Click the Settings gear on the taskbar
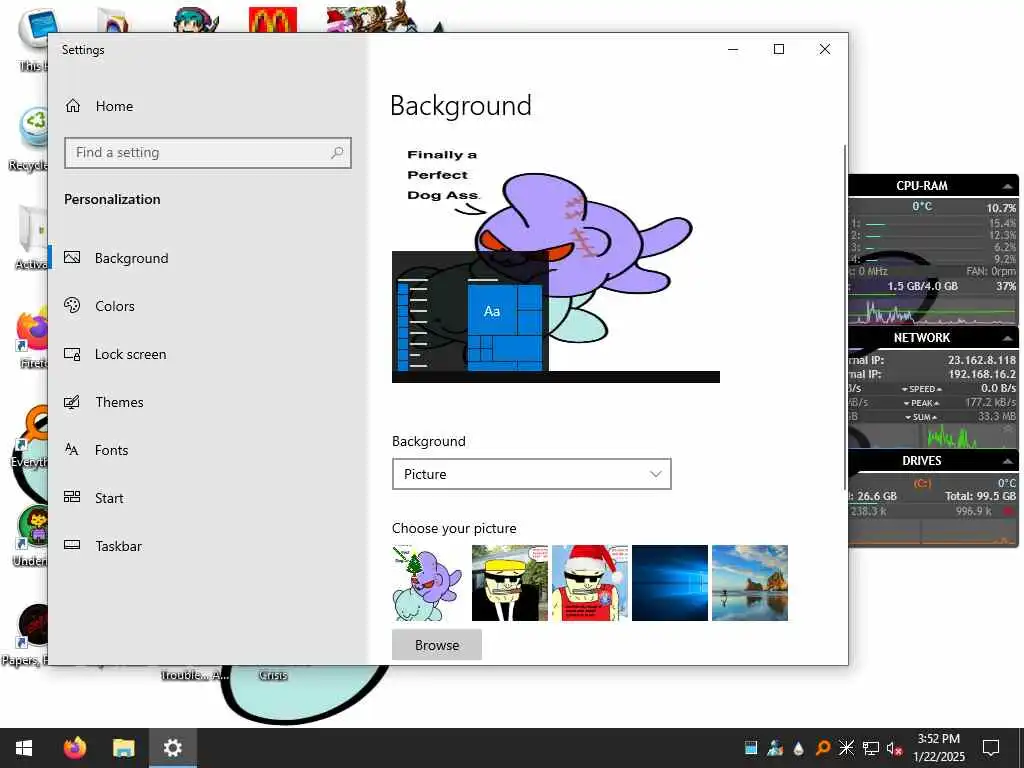The image size is (1024, 768). coord(172,748)
